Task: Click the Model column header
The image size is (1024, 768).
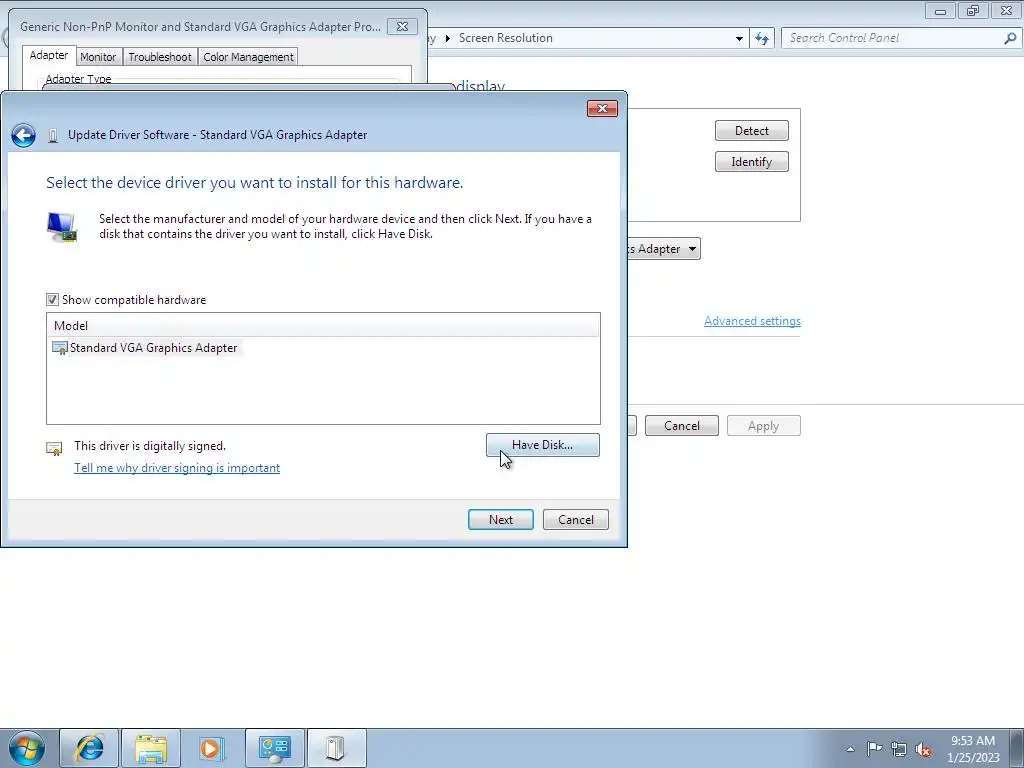Action: [x=323, y=325]
